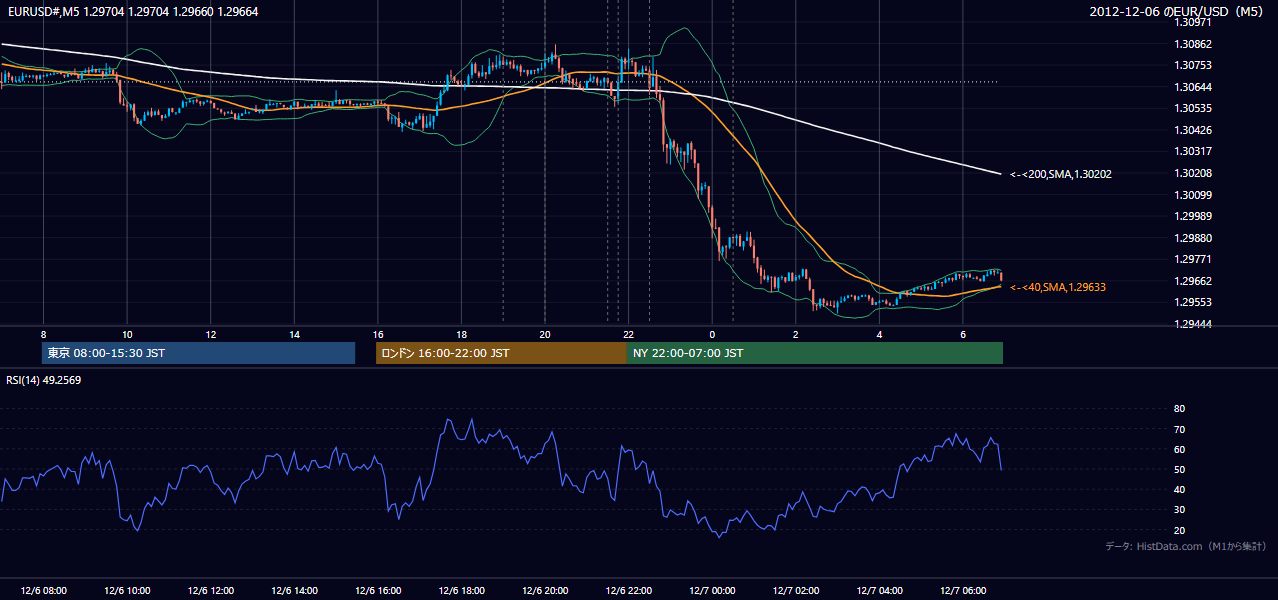Click price level 1.29880 on axis
The image size is (1278, 600).
coord(1193,238)
